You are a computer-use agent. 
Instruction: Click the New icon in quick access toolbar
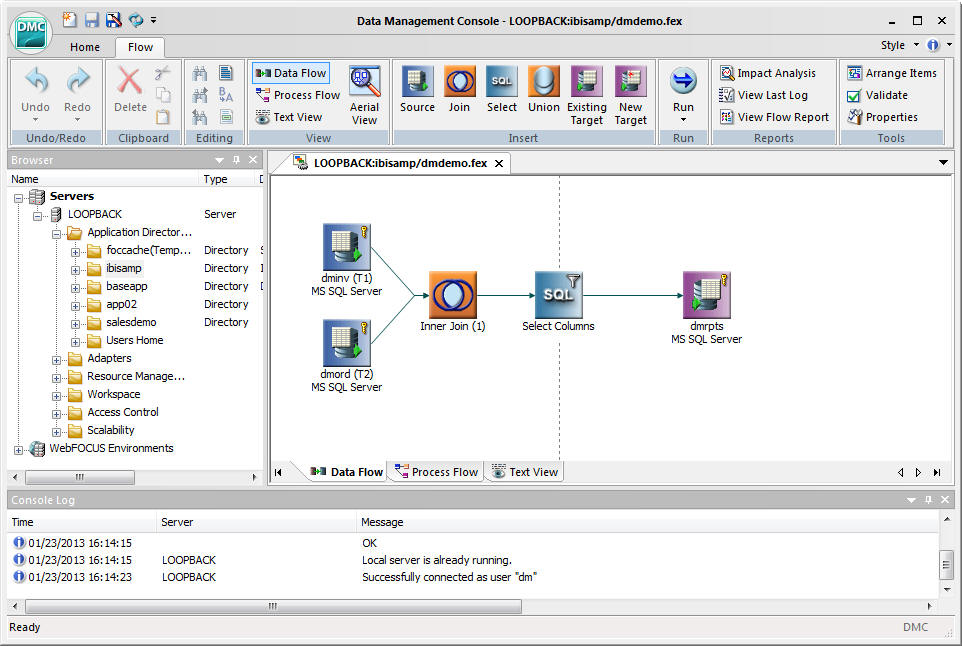coord(69,20)
